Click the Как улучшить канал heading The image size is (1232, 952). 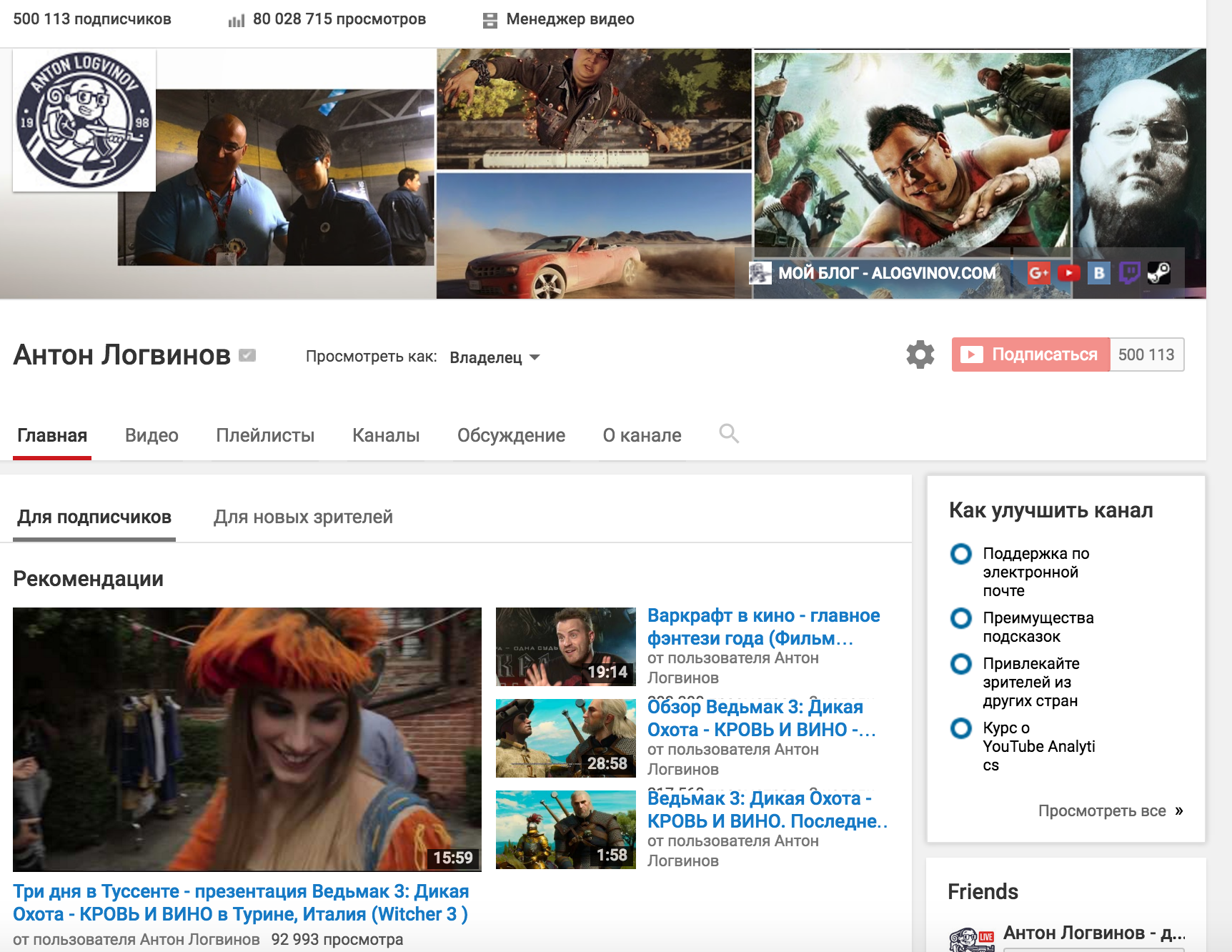click(x=1051, y=510)
